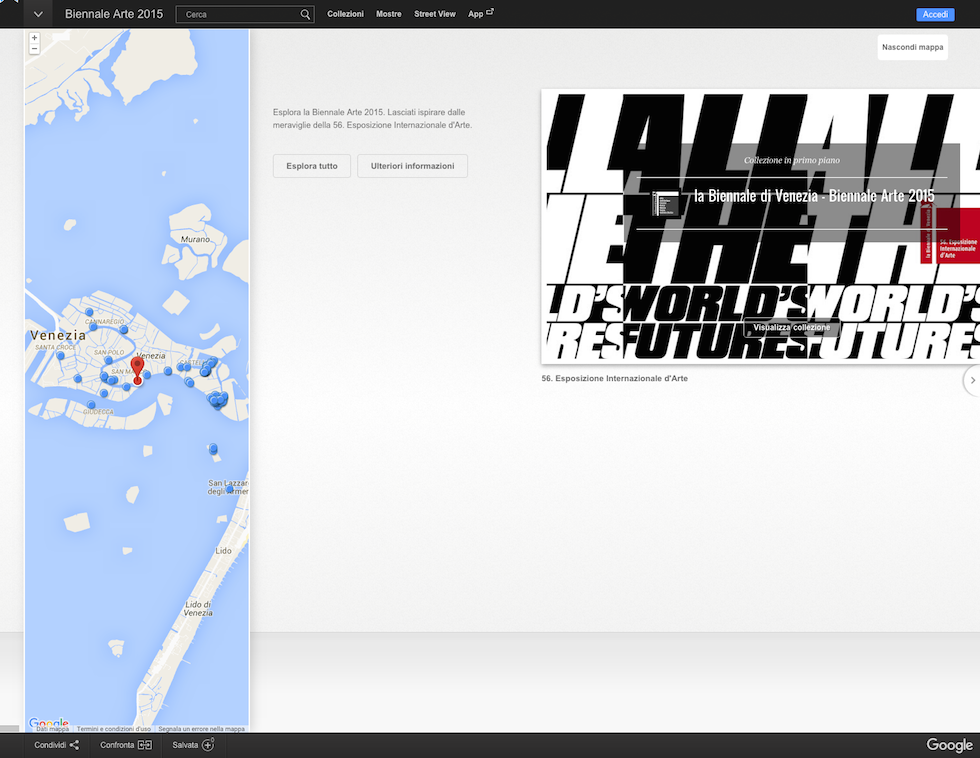Screen dimensions: 980x758
Task: Select the blue marker in Cannaregio
Action: pyautogui.click(x=89, y=312)
